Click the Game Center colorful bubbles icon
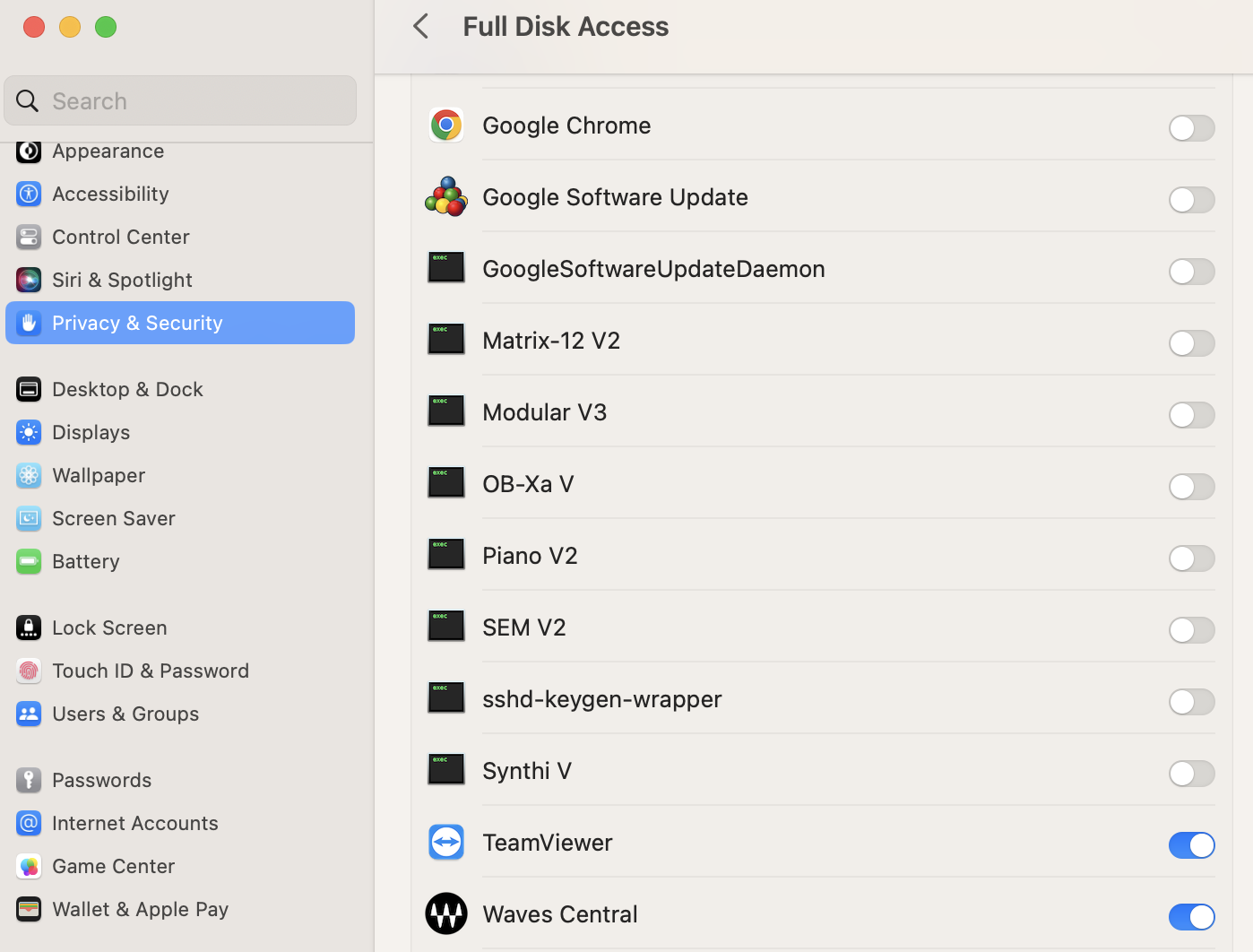1253x952 pixels. coord(29,866)
